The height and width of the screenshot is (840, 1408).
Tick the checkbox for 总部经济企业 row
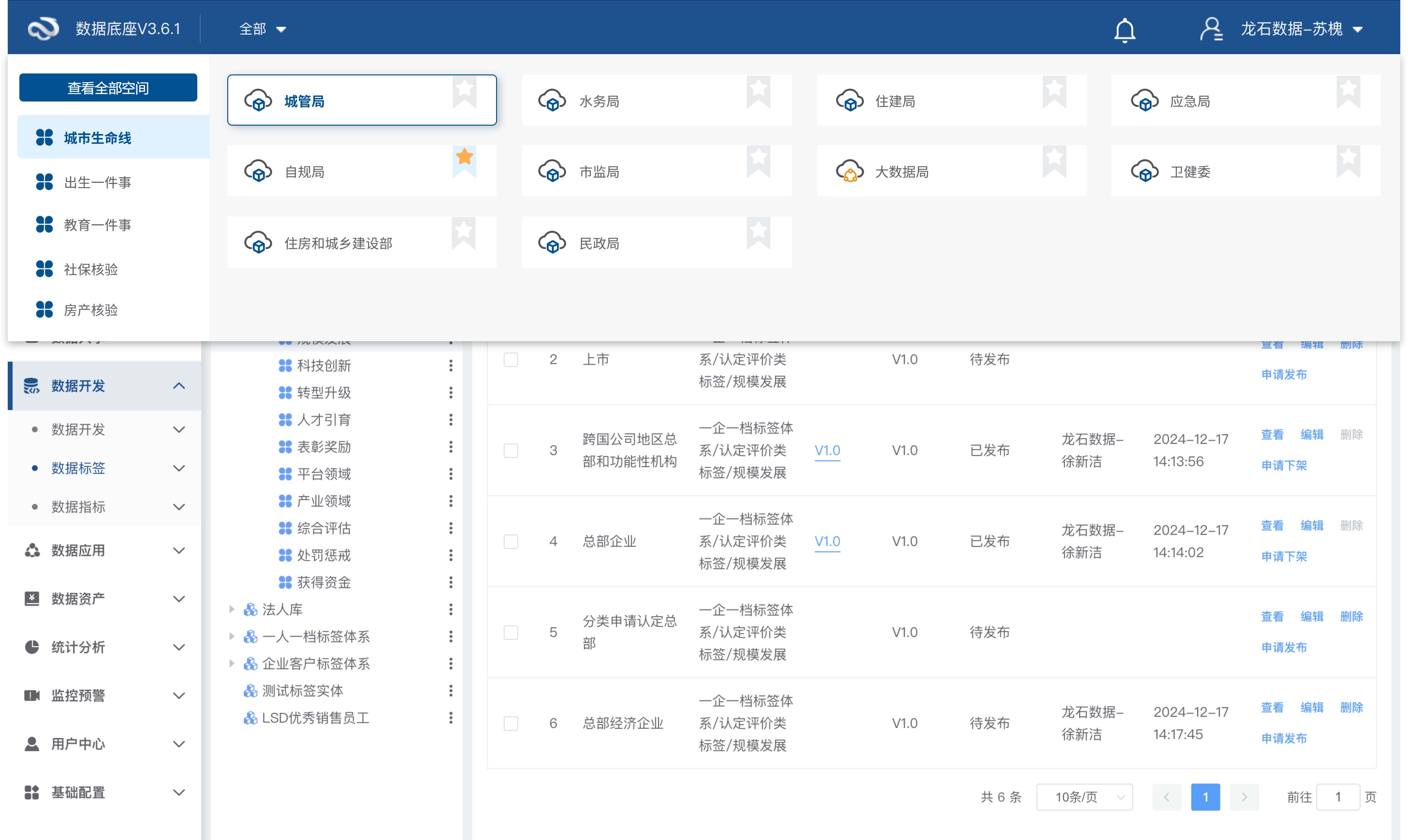[x=511, y=723]
